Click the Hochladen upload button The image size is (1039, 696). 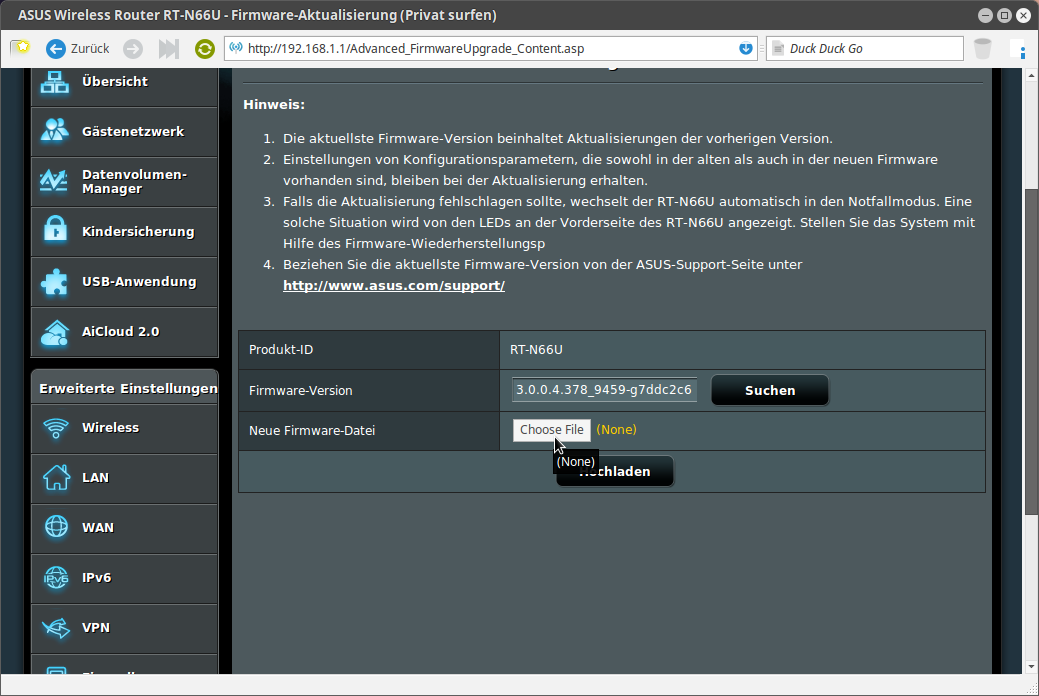614,471
